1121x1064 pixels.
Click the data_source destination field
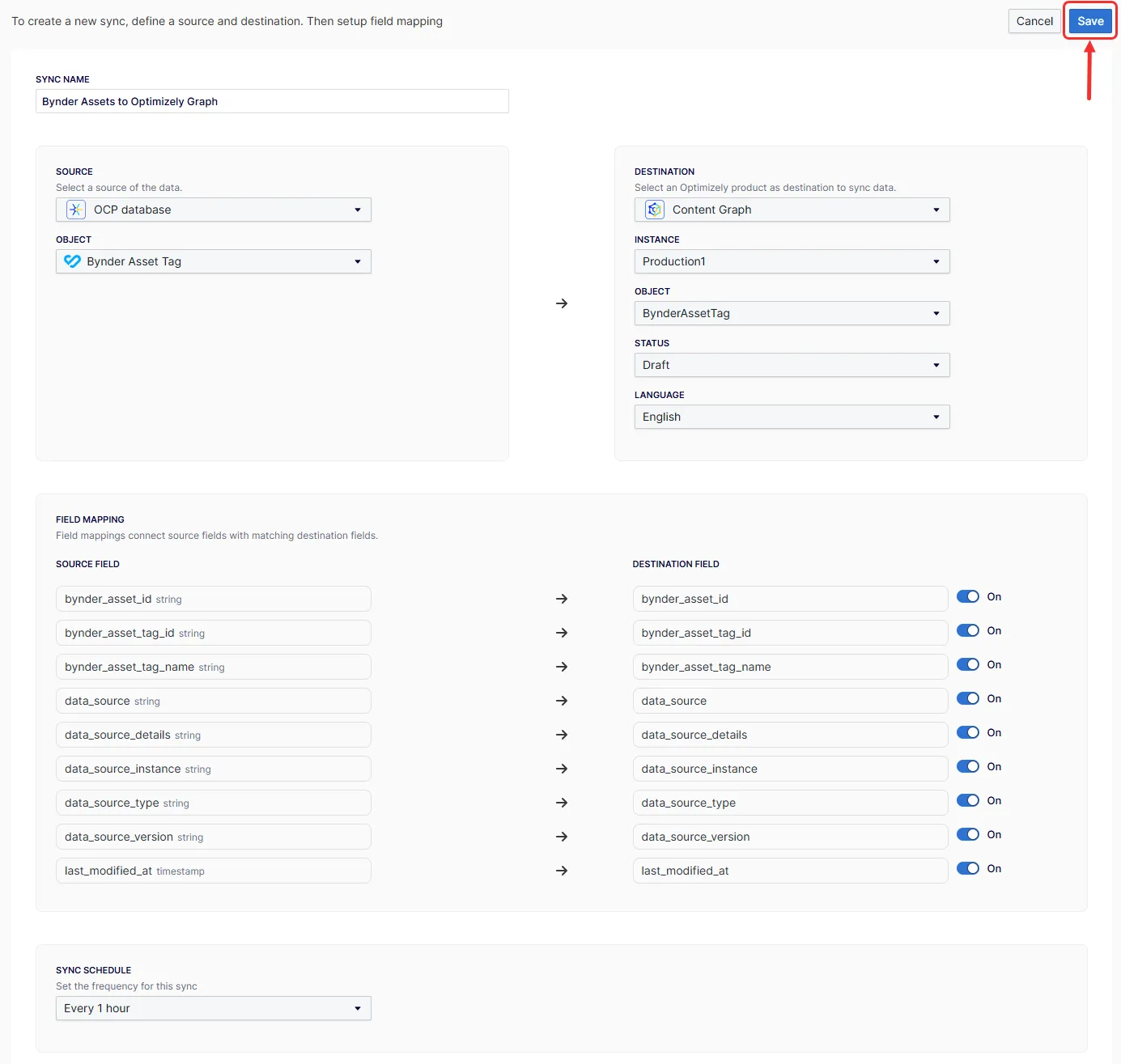click(x=790, y=701)
